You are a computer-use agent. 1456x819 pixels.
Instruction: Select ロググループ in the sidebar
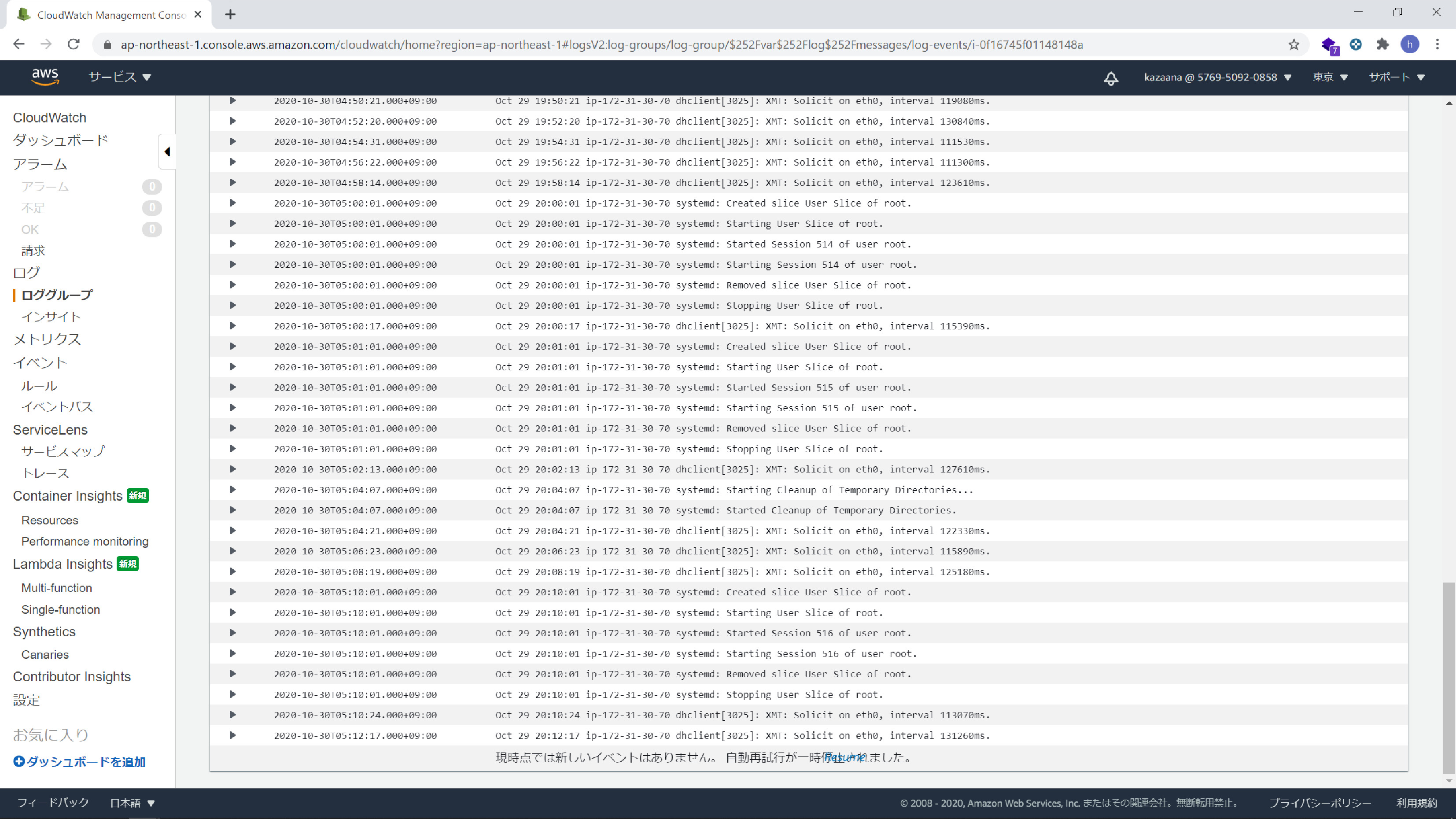(x=56, y=295)
